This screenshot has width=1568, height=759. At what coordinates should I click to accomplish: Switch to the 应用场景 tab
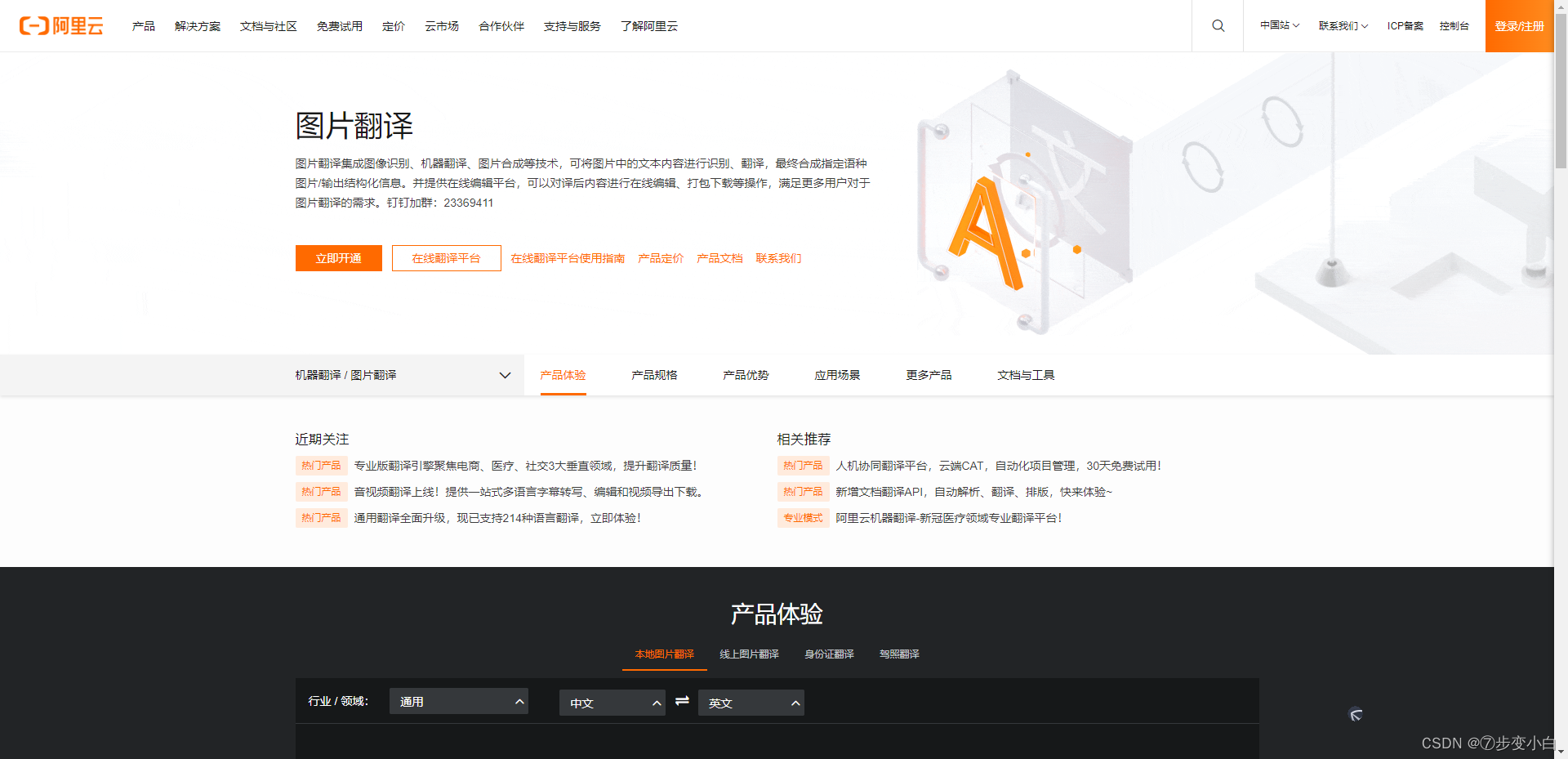tap(837, 375)
